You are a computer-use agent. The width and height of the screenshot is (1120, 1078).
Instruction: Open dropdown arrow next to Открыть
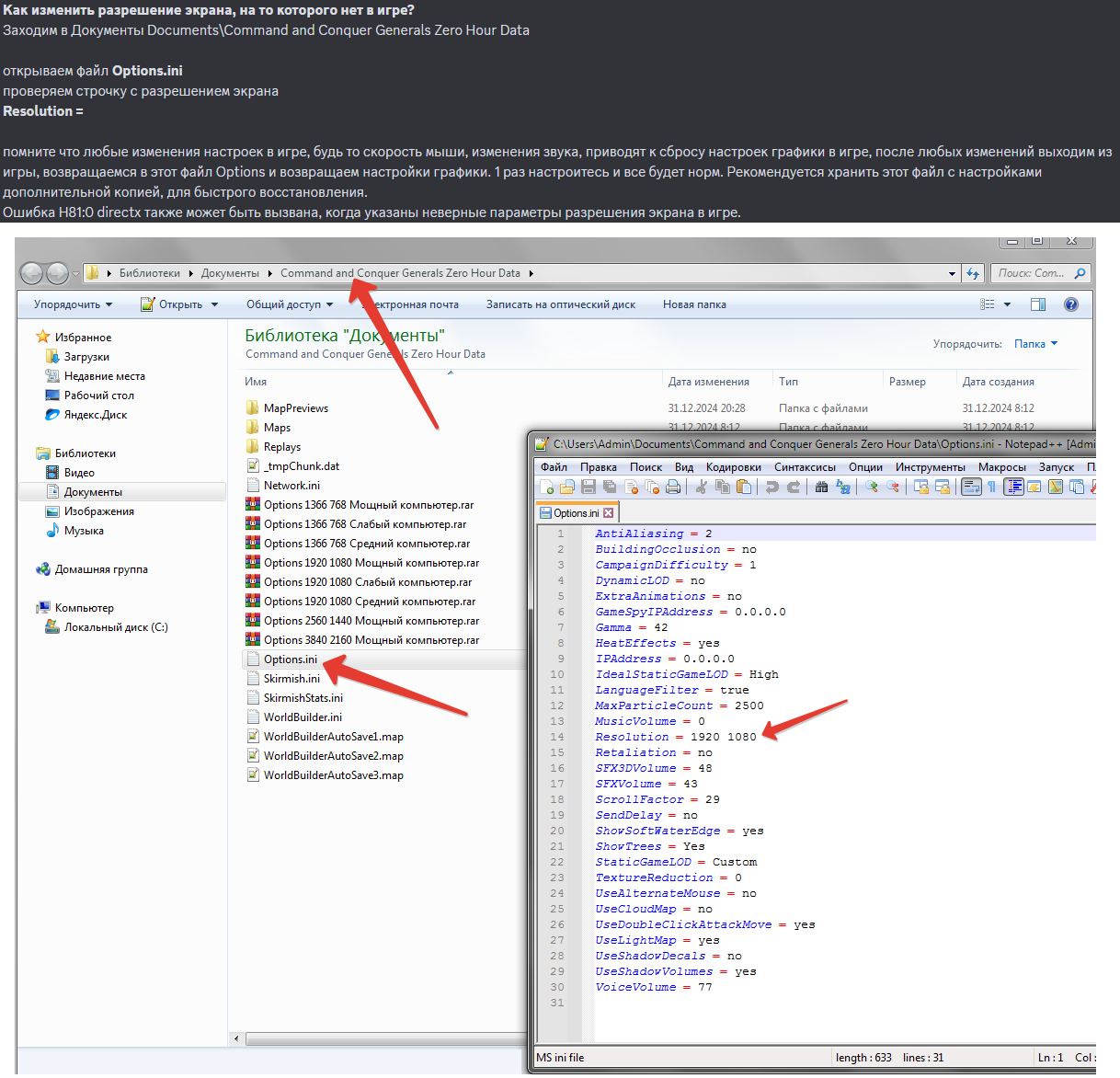[x=214, y=304]
